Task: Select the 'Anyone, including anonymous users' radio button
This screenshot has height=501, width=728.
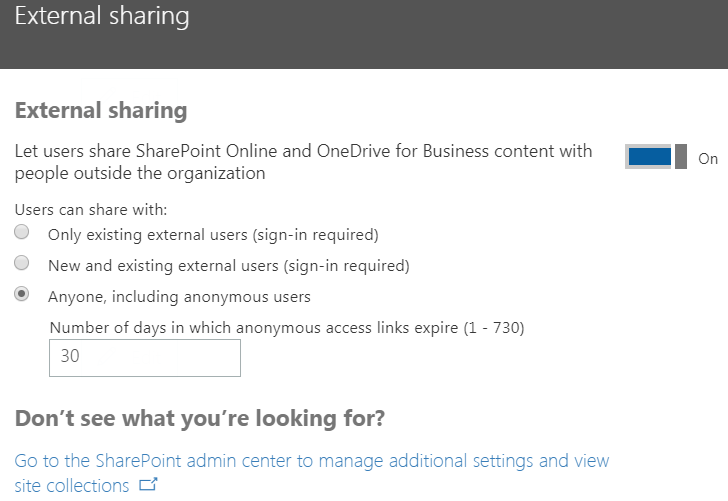Action: [21, 296]
